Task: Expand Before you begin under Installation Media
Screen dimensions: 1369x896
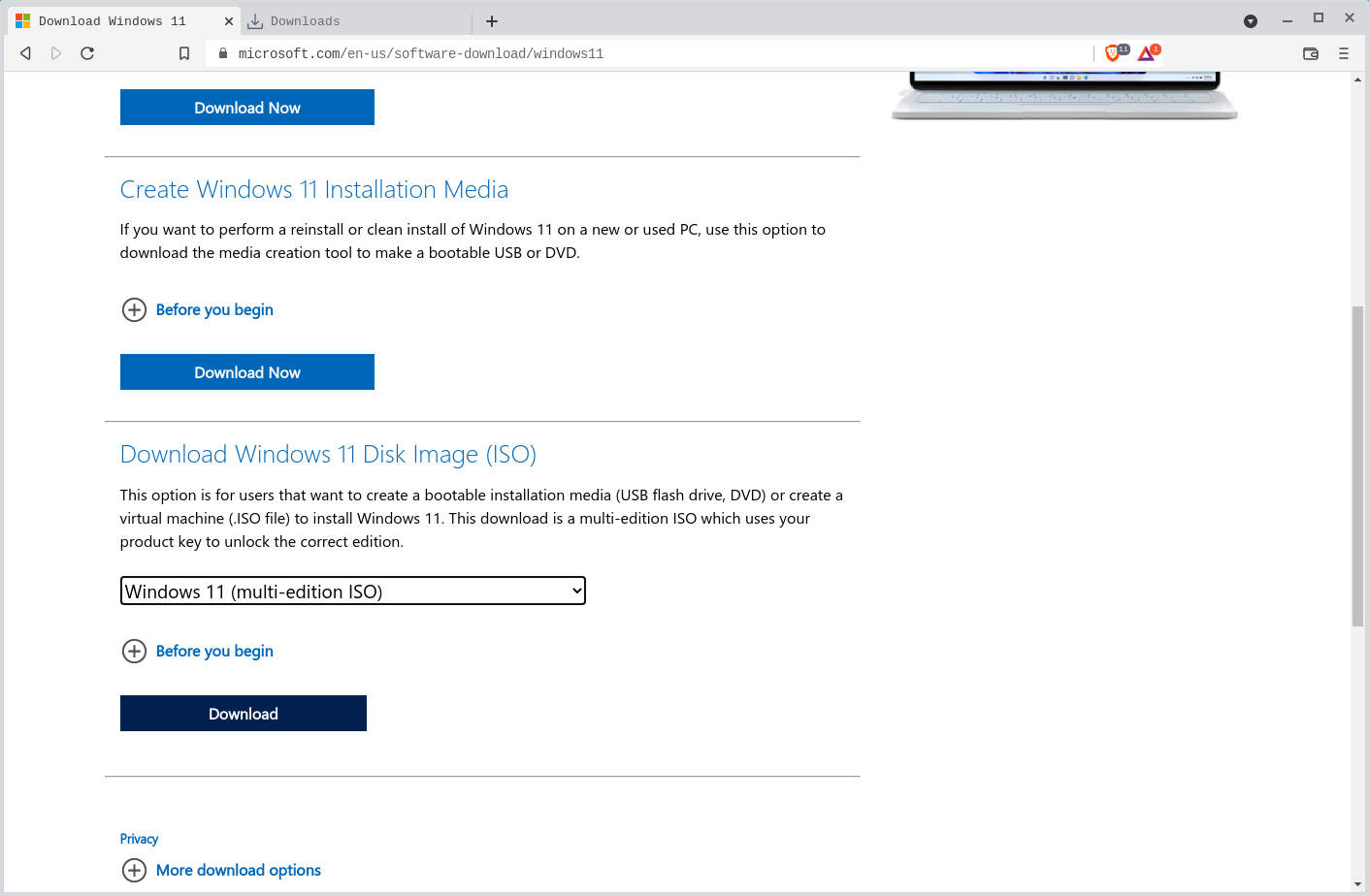Action: tap(213, 309)
